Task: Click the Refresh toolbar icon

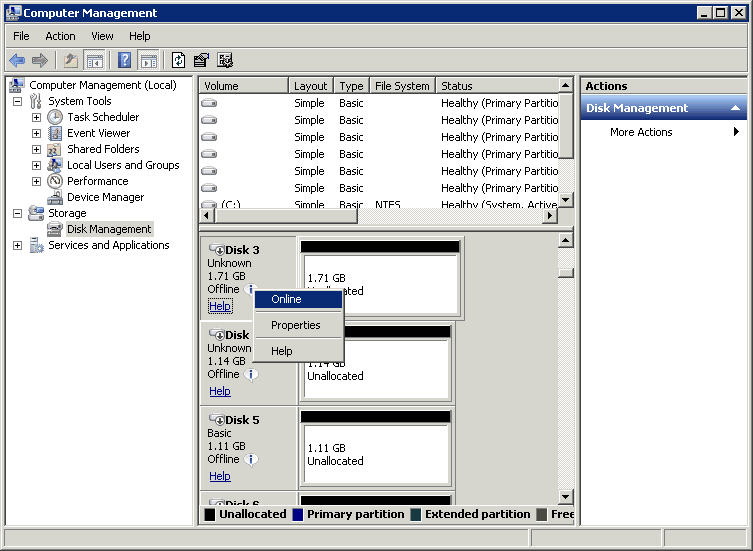Action: [178, 61]
